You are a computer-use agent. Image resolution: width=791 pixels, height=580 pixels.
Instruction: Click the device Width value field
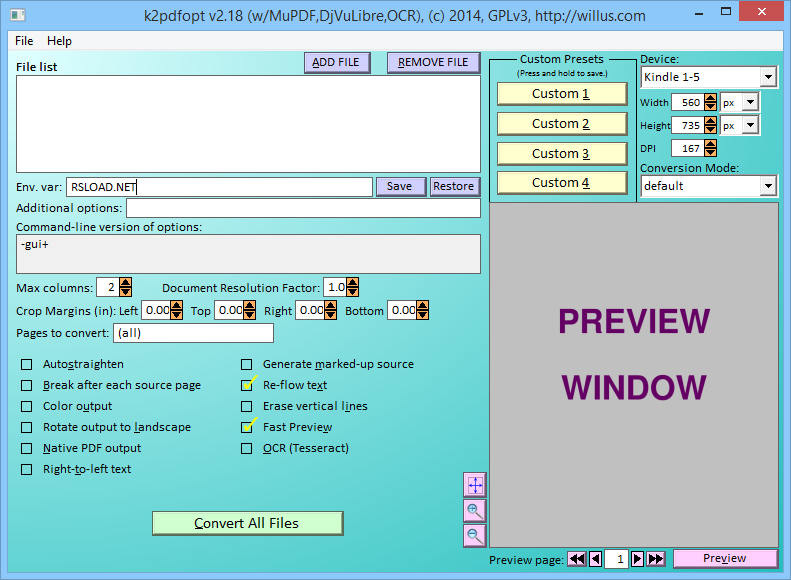click(688, 102)
